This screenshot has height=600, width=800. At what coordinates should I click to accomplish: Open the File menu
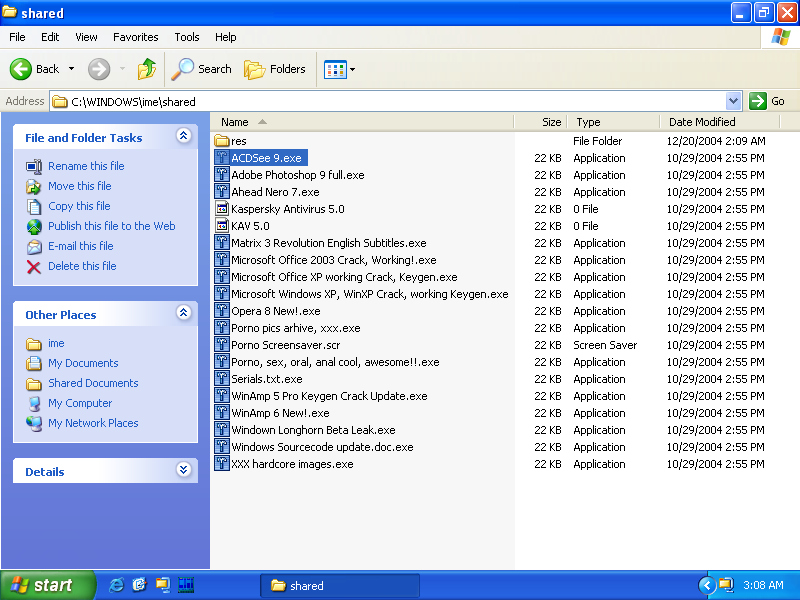[x=17, y=37]
